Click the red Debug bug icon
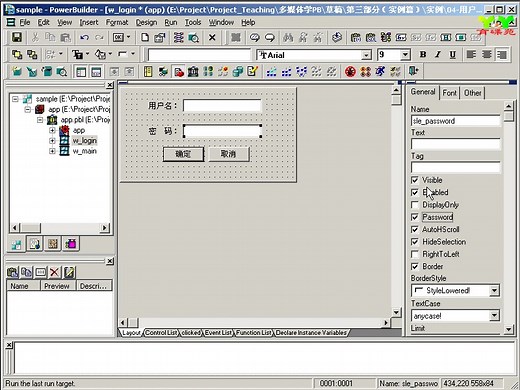520x390 pixels. click(x=350, y=71)
